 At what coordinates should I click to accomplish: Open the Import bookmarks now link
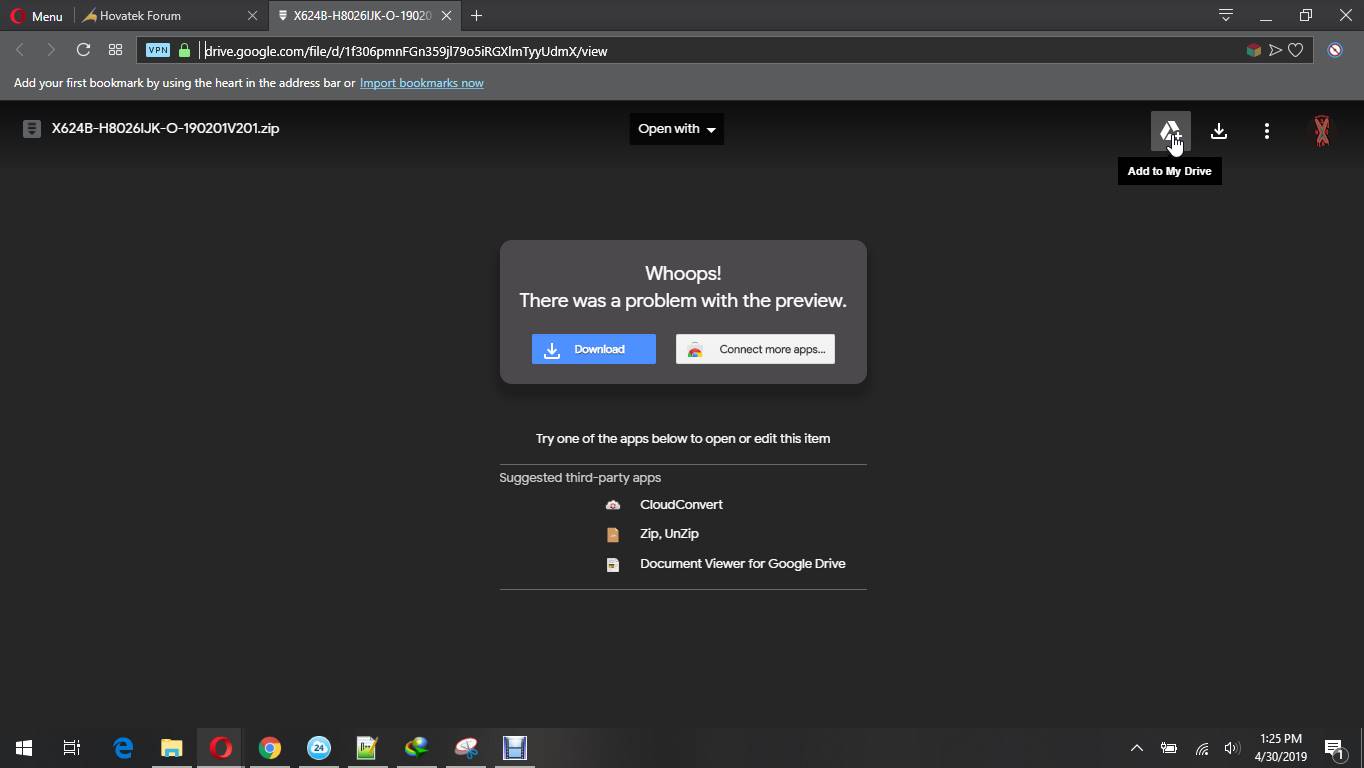(421, 83)
